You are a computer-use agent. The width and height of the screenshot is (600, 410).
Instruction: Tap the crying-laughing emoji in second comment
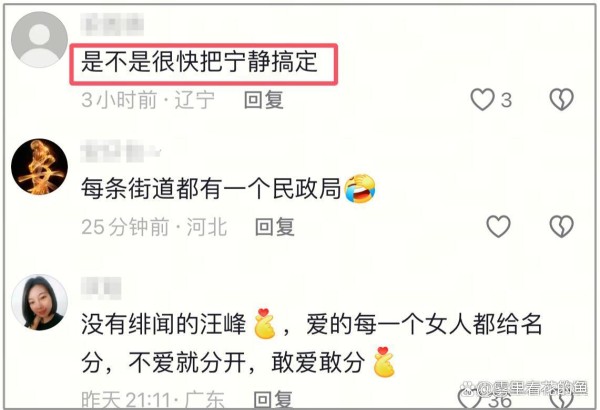click(x=360, y=188)
